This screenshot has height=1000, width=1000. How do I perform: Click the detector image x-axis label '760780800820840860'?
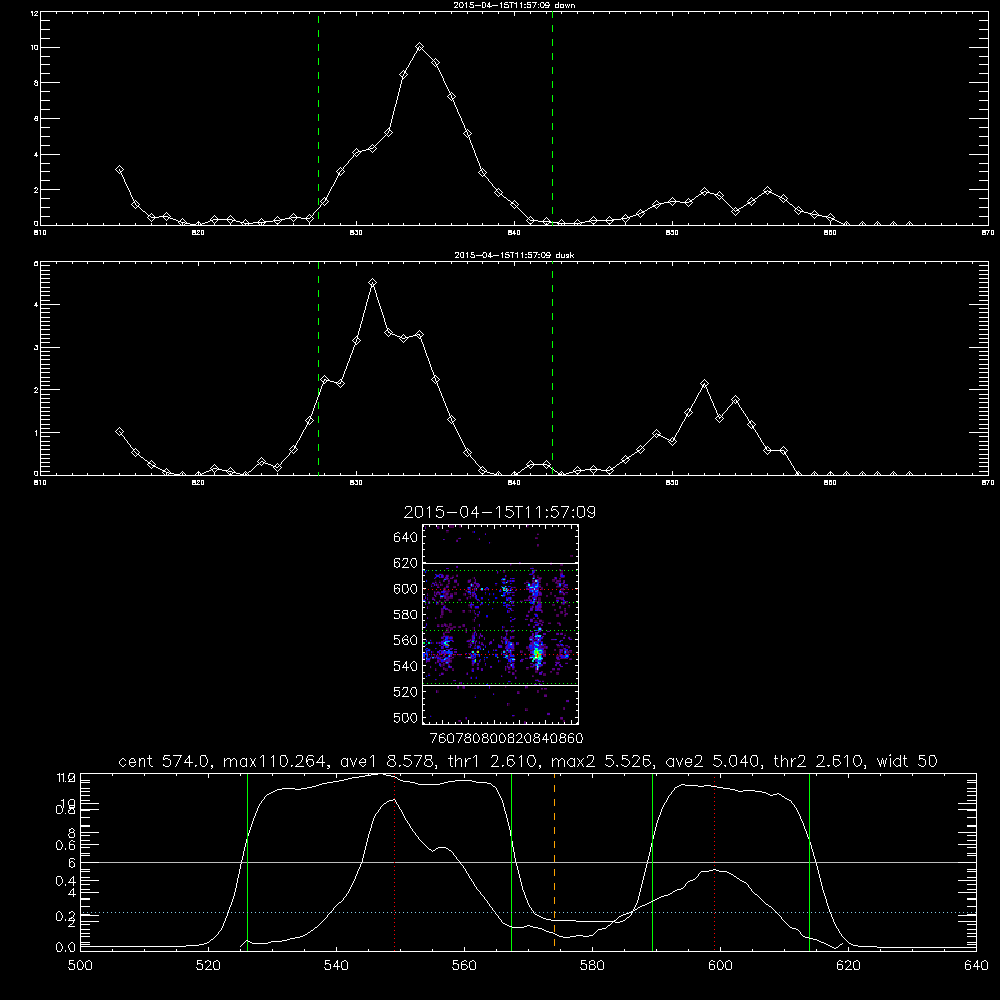click(507, 738)
